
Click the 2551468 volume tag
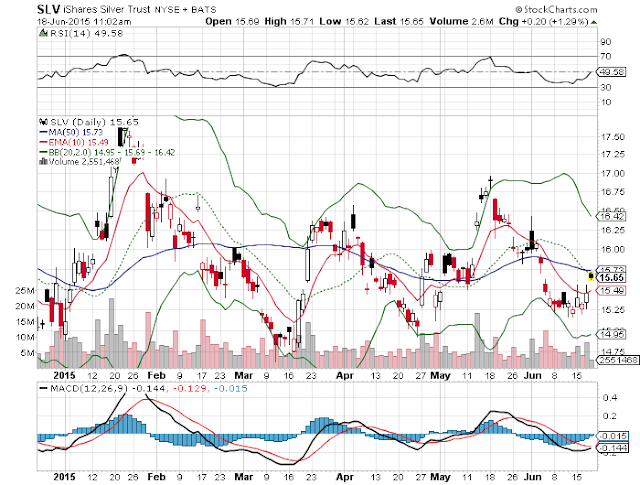(618, 360)
